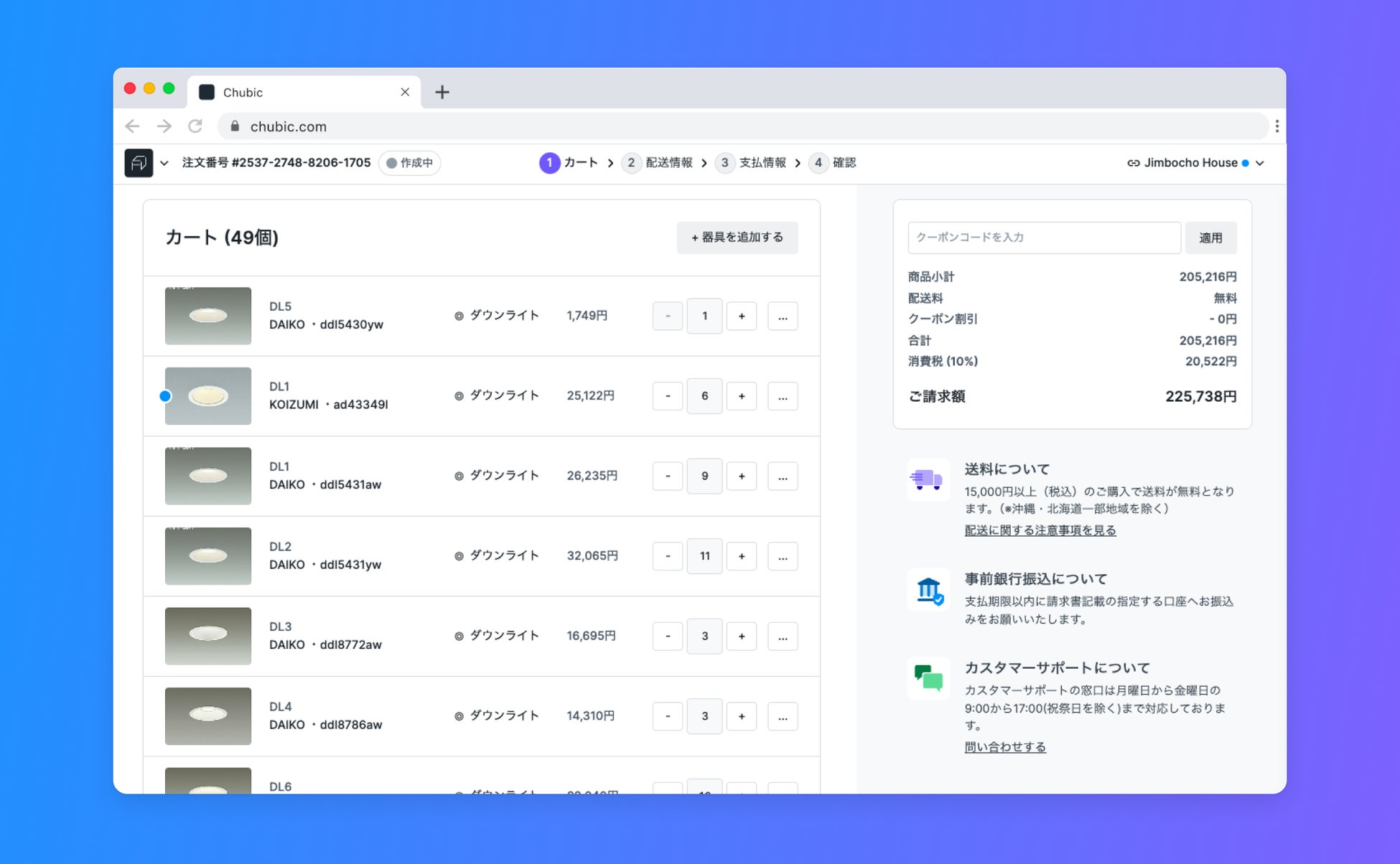The width and height of the screenshot is (1400, 864).
Task: Click the browser back arrow
Action: pyautogui.click(x=132, y=126)
